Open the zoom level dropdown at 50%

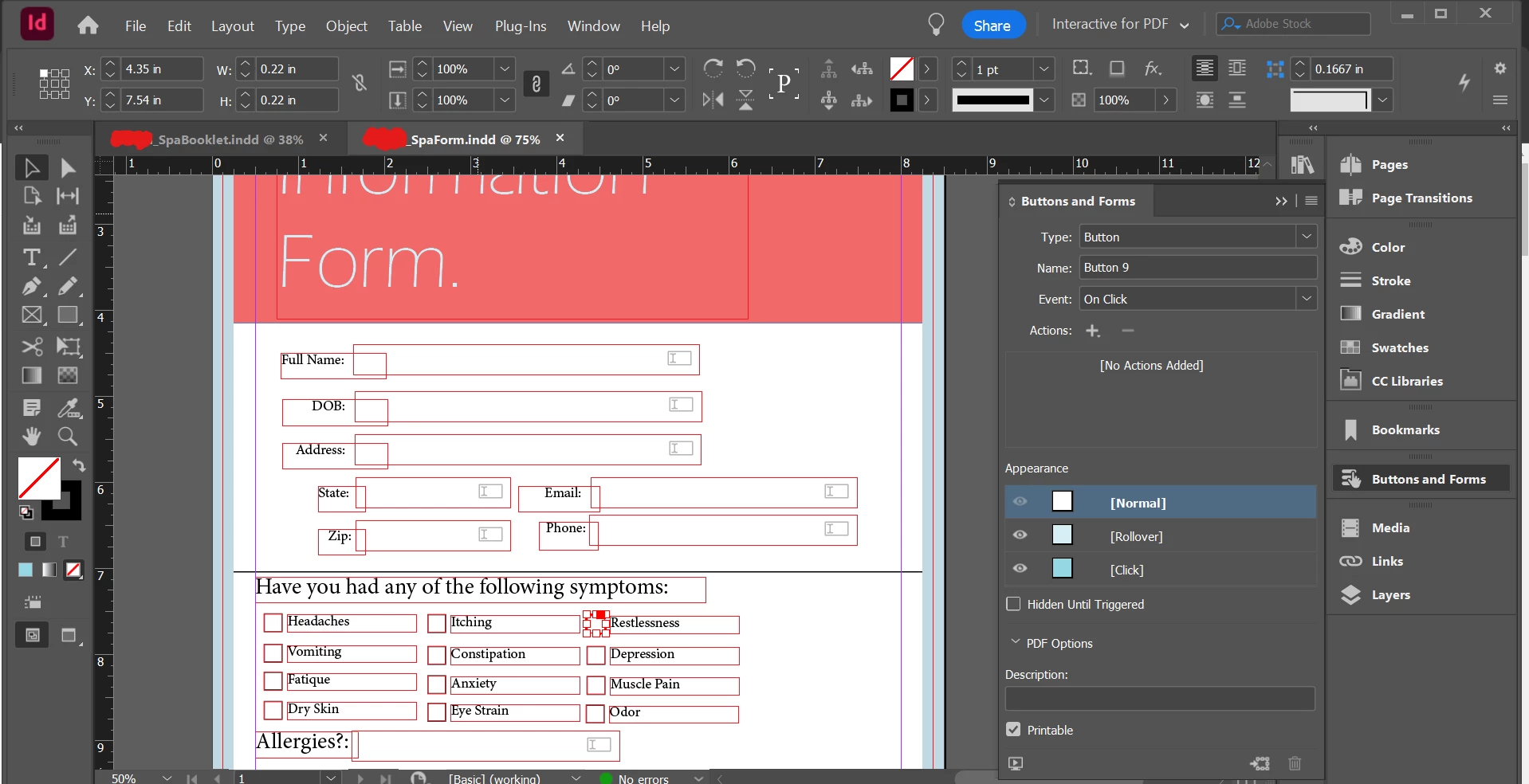click(167, 778)
